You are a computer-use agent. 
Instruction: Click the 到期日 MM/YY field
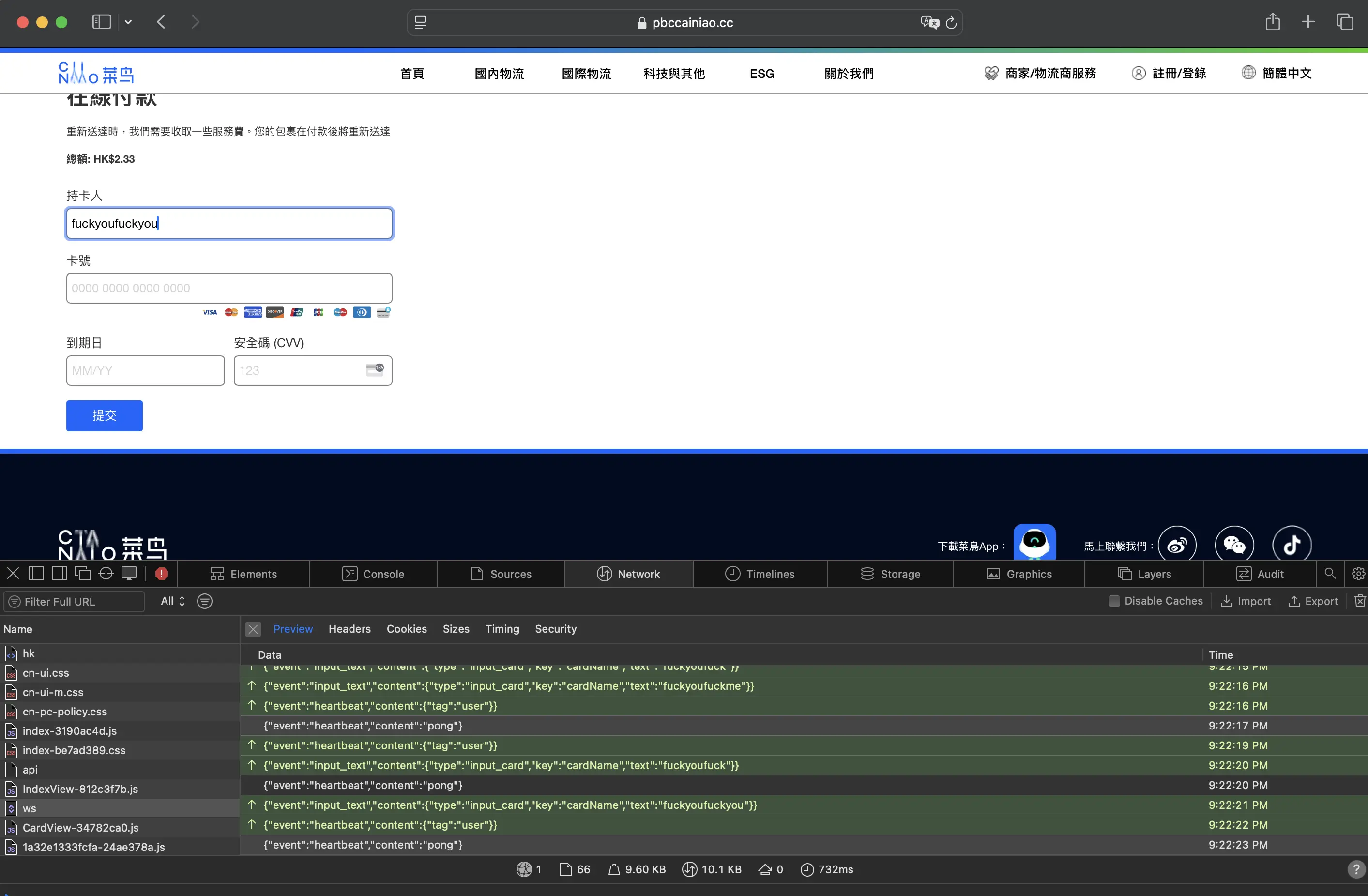pyautogui.click(x=145, y=370)
